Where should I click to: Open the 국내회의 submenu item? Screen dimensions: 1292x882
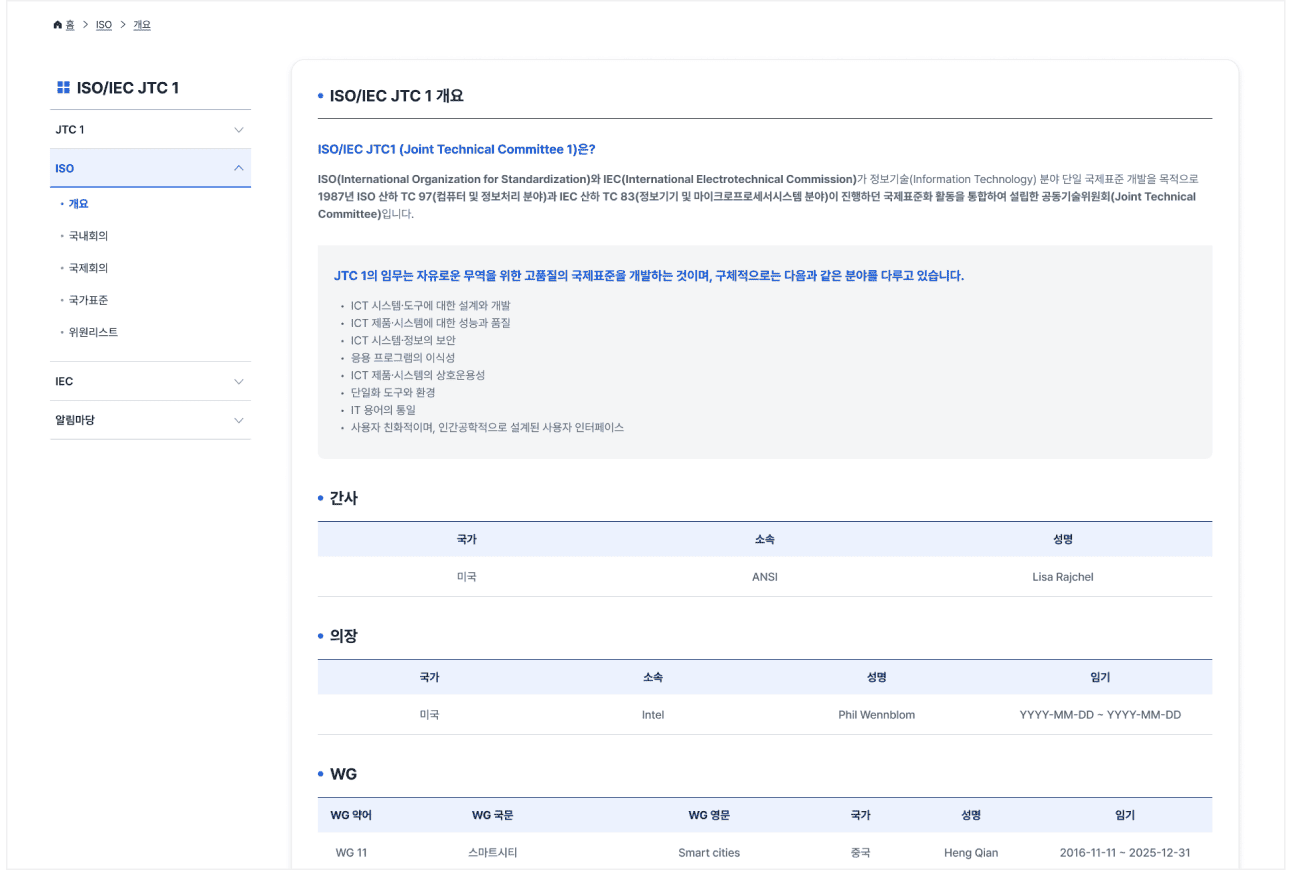(x=88, y=236)
